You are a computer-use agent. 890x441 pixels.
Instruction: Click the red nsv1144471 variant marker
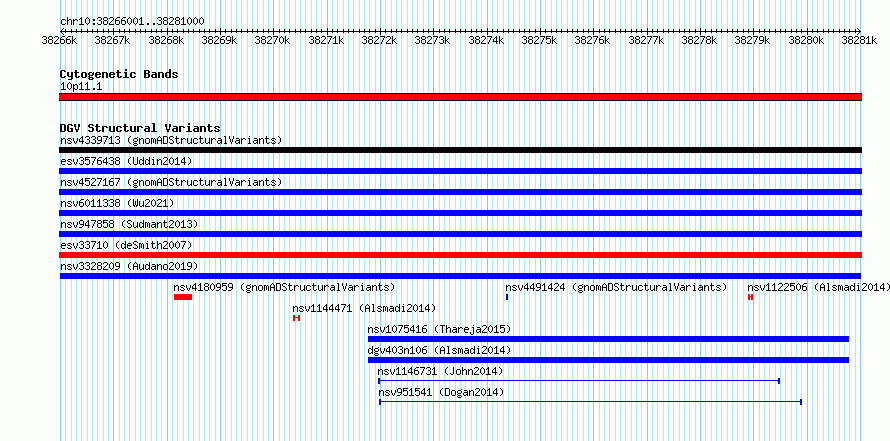point(296,318)
